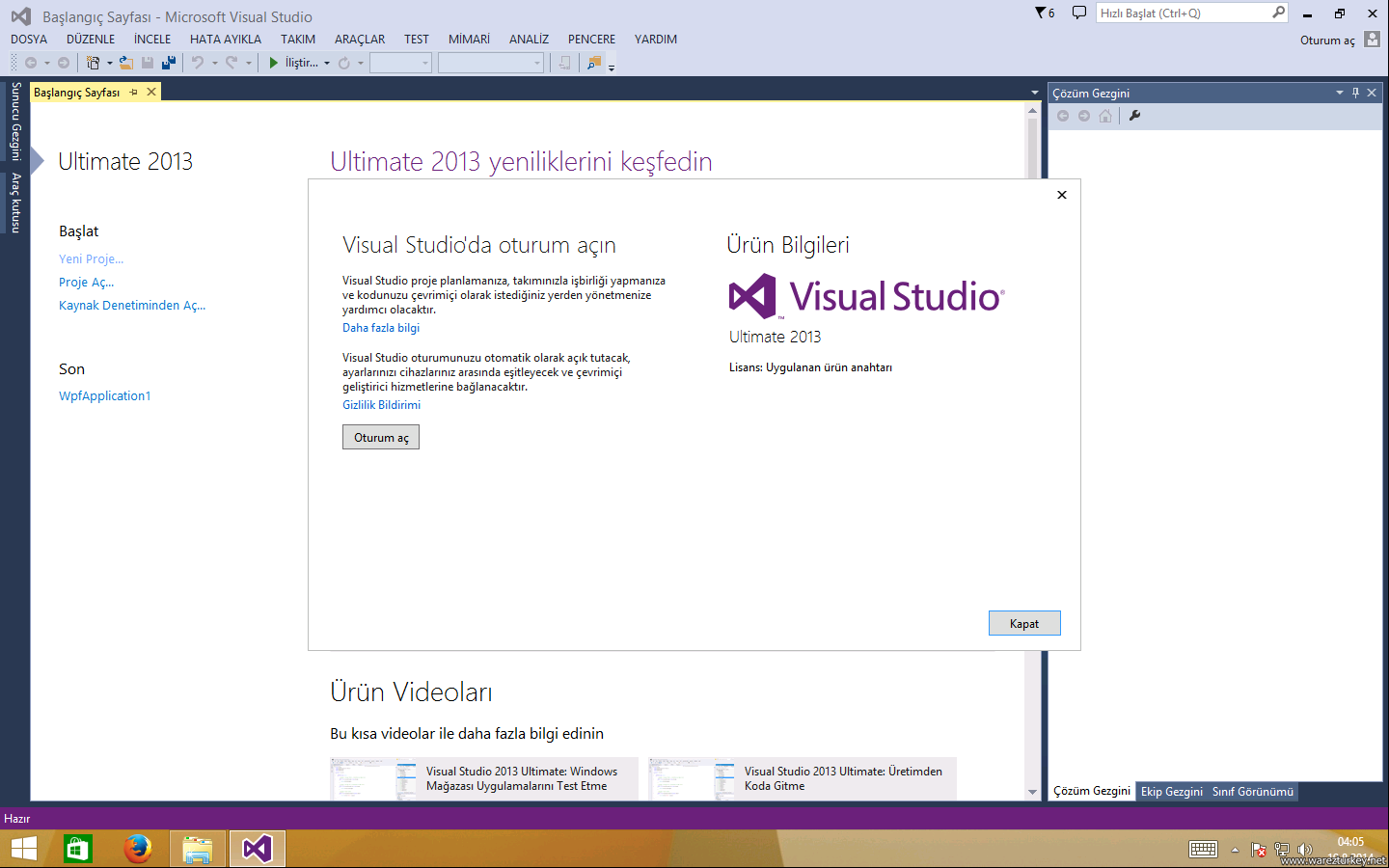Open the HATA AYIKLA menu

click(226, 40)
